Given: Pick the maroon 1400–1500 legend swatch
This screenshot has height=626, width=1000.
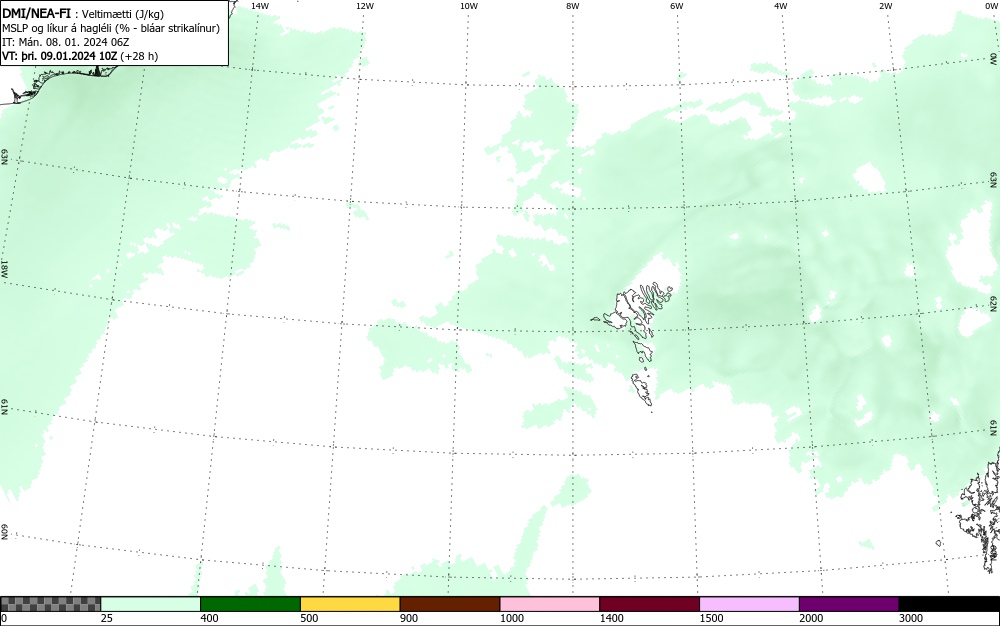Looking at the screenshot, I should (649, 604).
